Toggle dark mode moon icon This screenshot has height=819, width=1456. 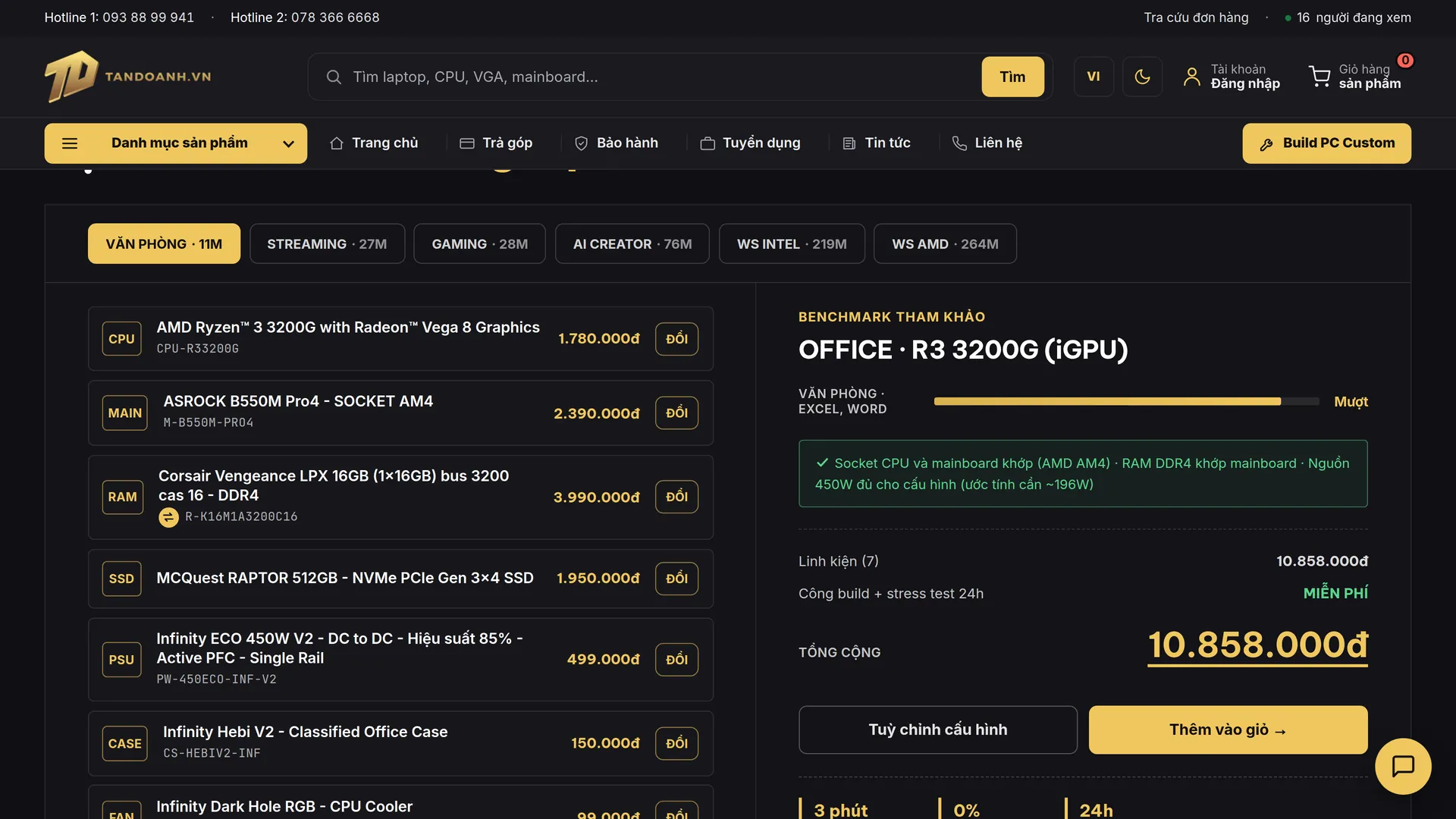point(1142,77)
